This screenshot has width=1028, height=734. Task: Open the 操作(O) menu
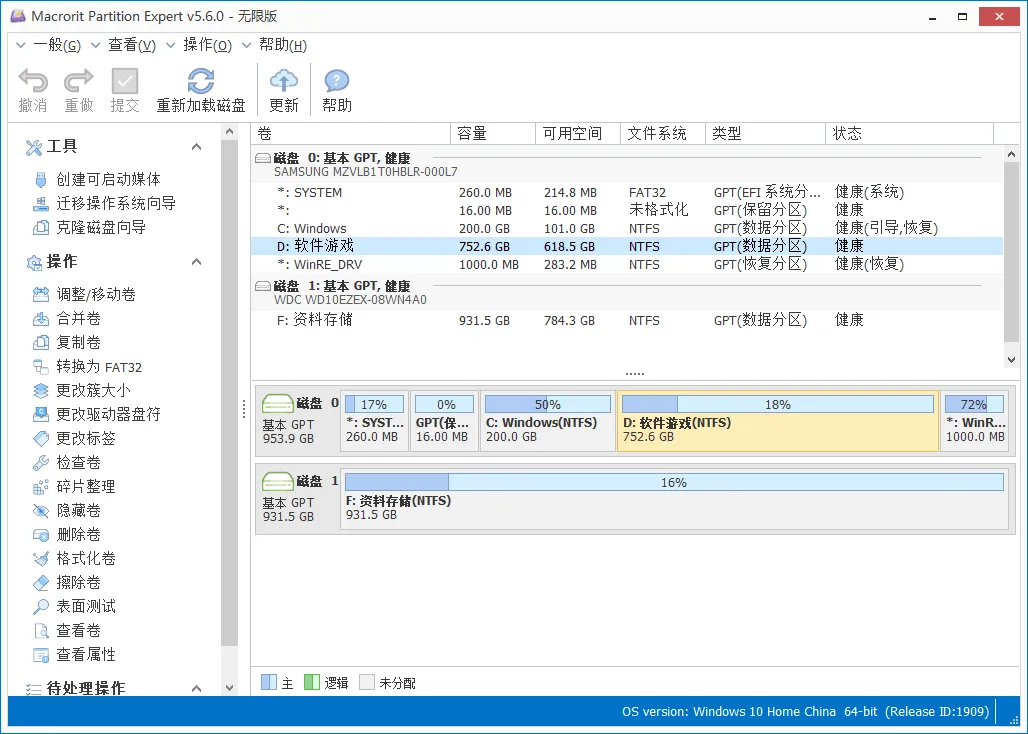point(206,45)
